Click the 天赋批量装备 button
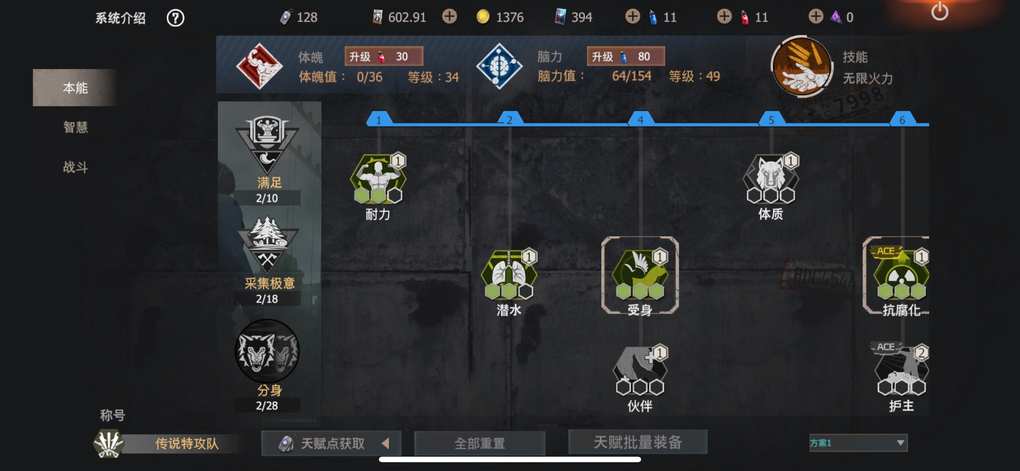 coord(638,442)
